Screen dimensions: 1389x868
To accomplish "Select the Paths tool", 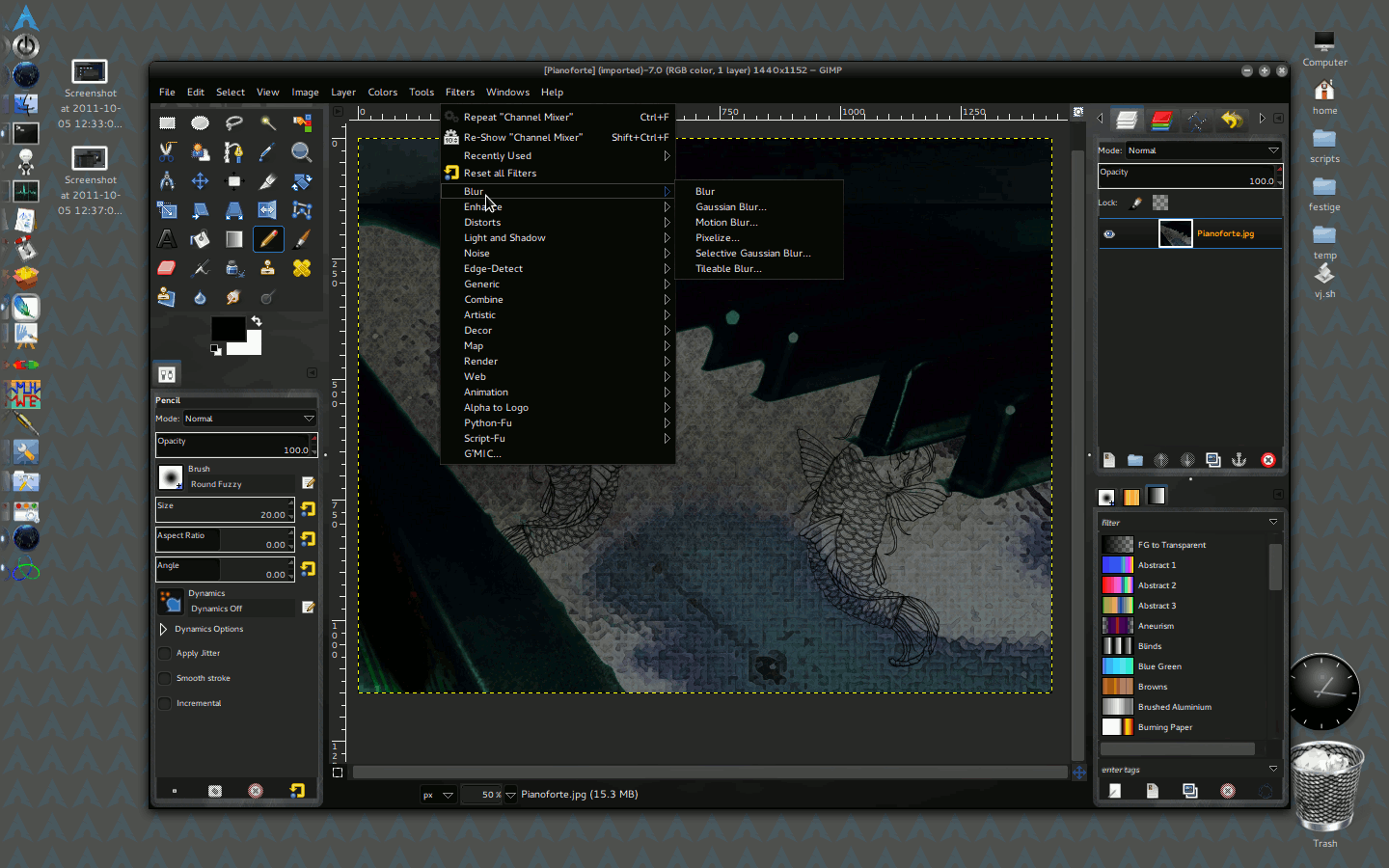I will pyautogui.click(x=233, y=151).
